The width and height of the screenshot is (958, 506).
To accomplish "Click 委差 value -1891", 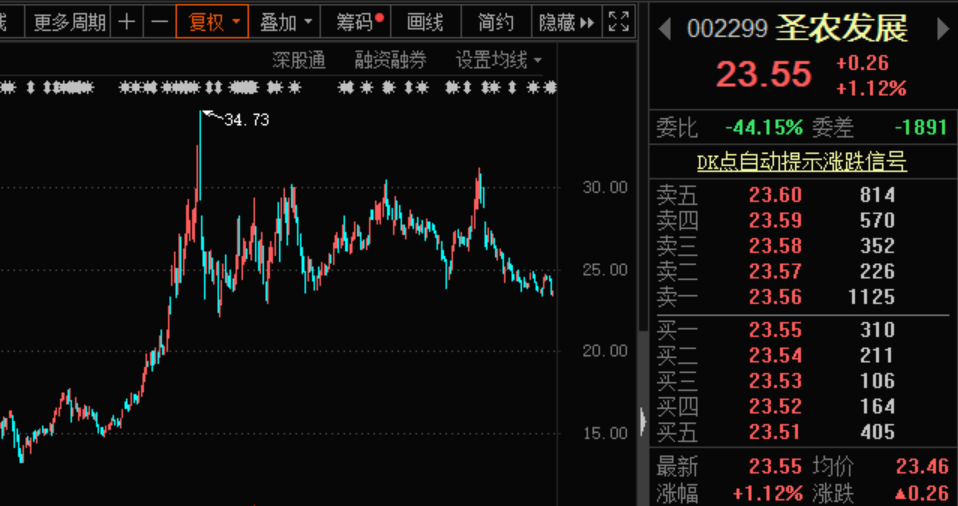I will tap(921, 127).
